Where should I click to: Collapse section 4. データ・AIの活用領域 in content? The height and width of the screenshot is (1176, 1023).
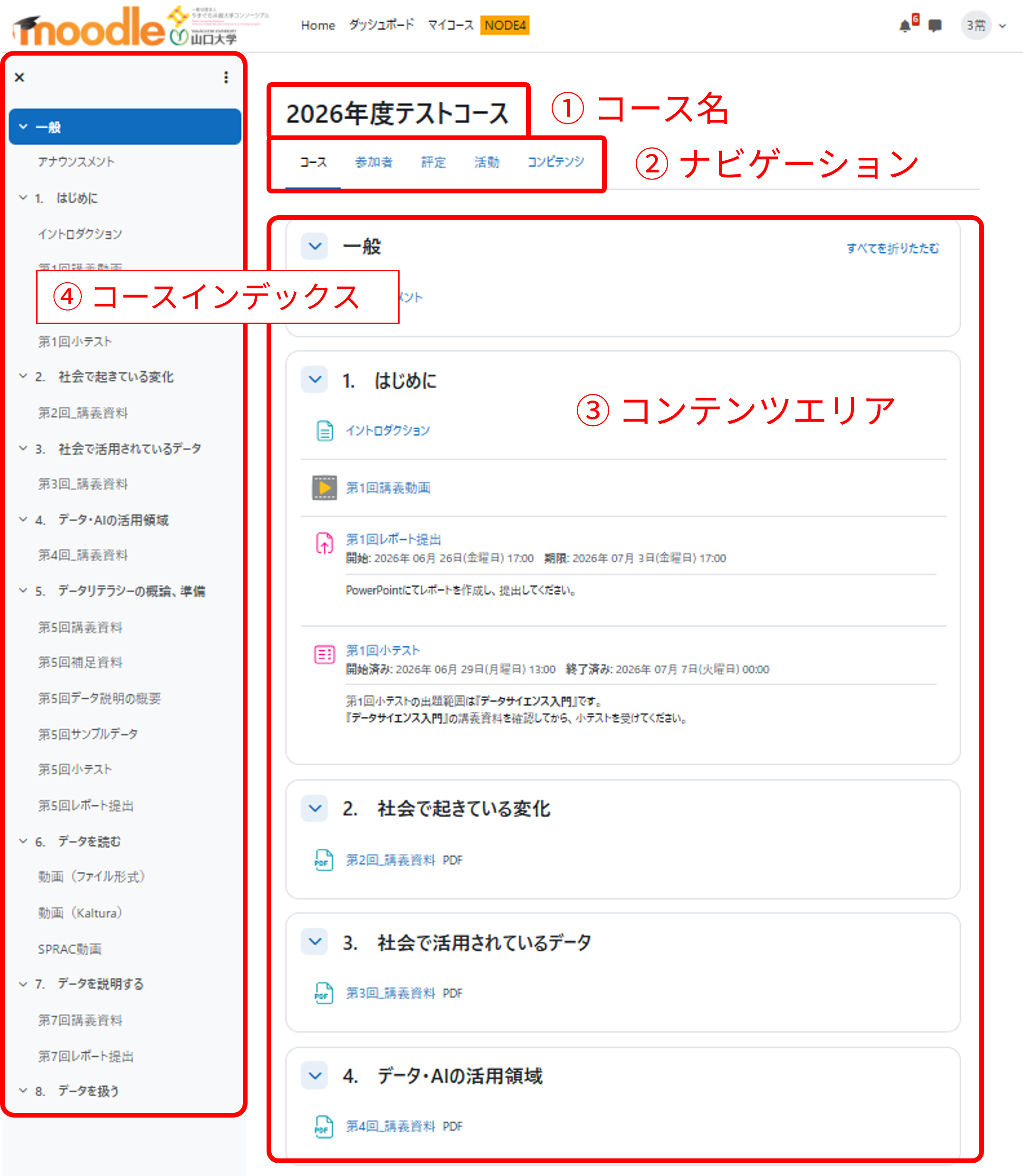click(315, 1076)
